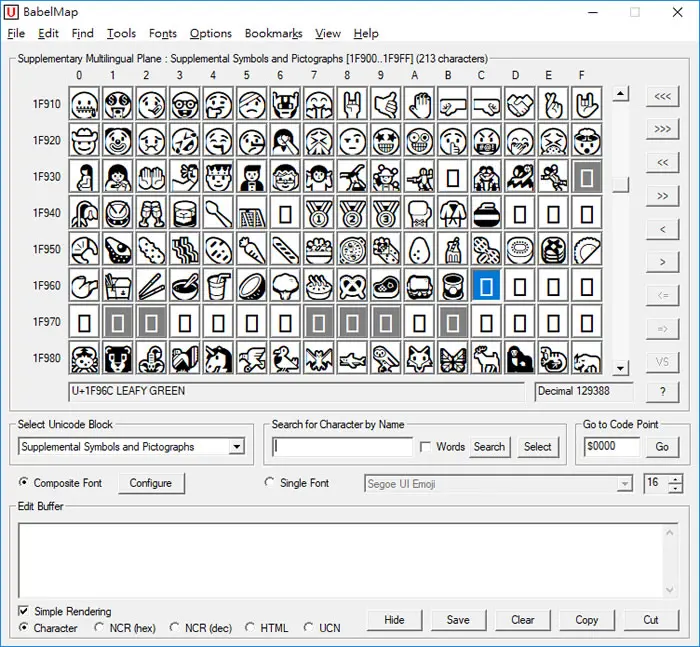Increase font size with the up stepper
The height and width of the screenshot is (647, 700).
pos(676,480)
